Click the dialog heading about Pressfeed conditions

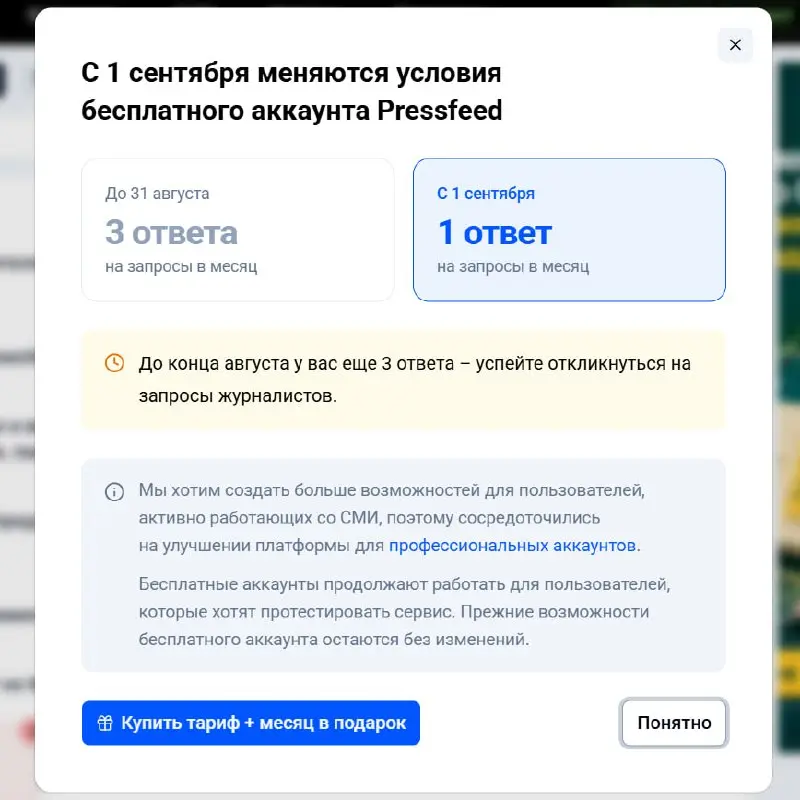click(291, 92)
